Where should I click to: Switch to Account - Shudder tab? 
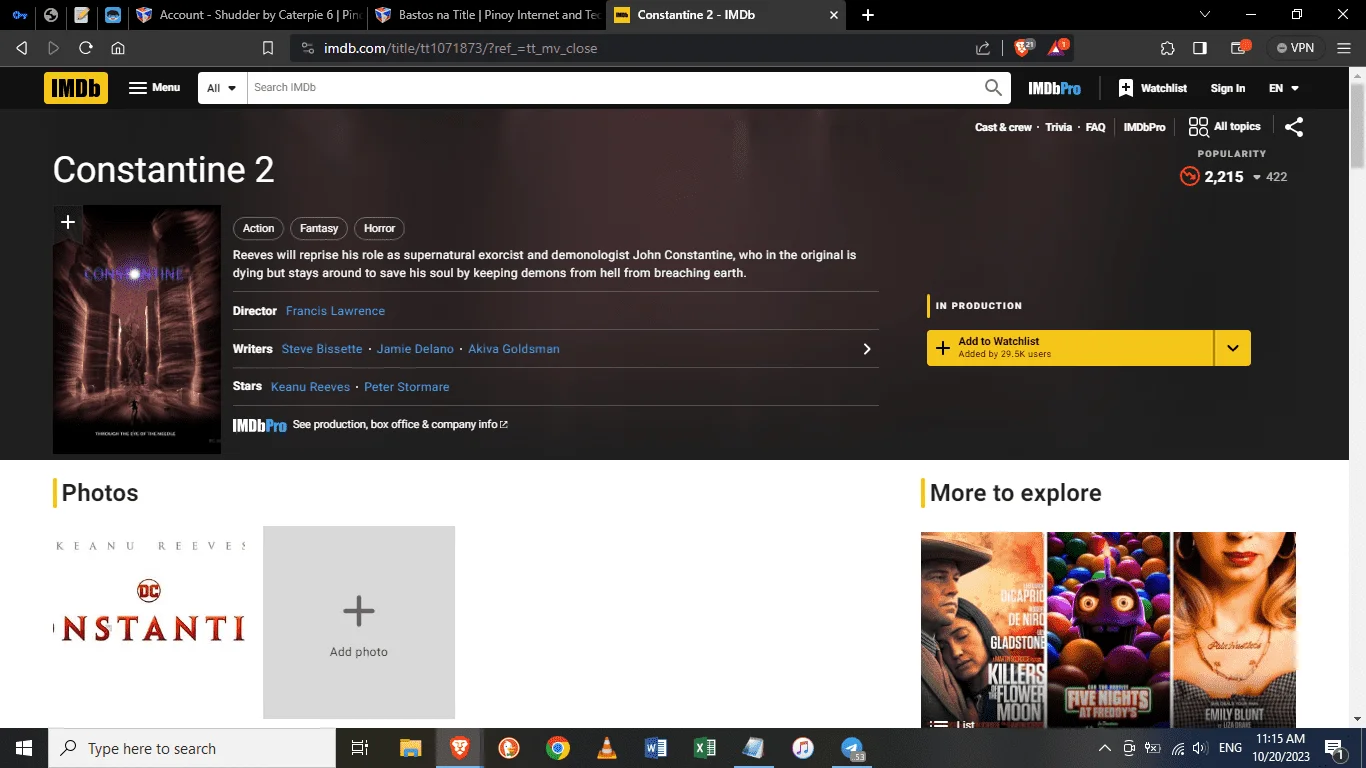click(248, 15)
